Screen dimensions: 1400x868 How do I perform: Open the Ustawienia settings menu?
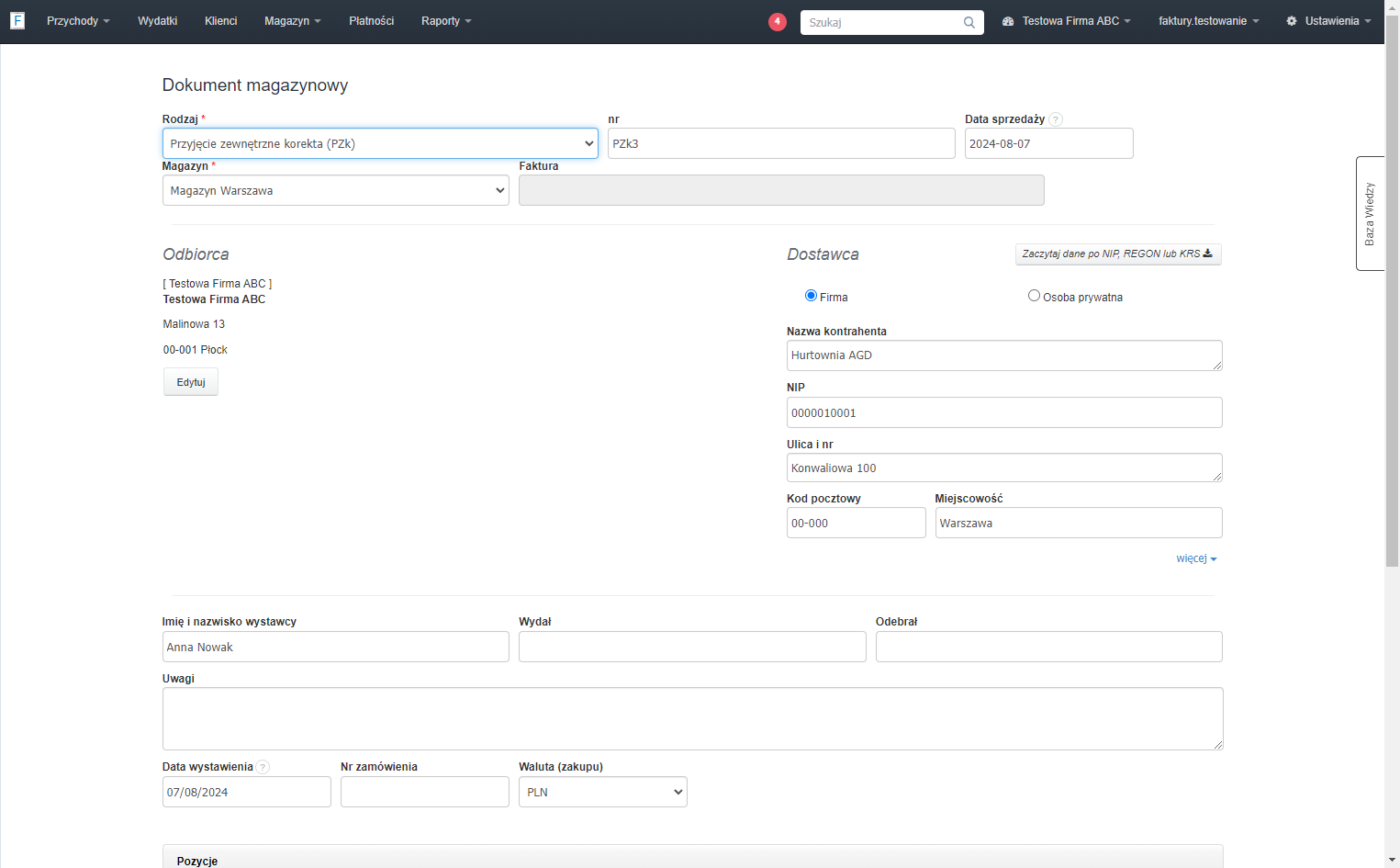tap(1328, 21)
